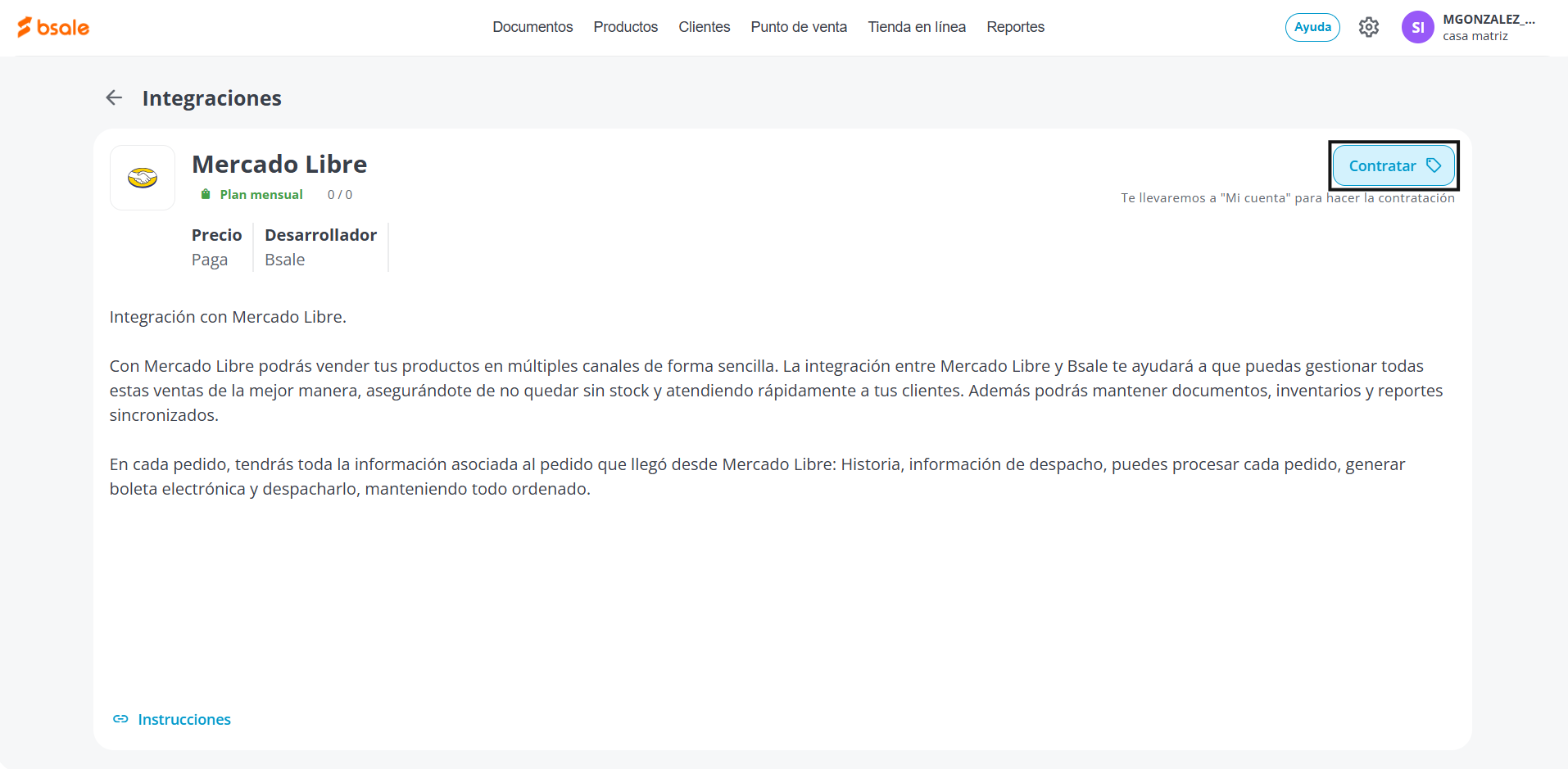
Task: Go back with the arrow icon
Action: (114, 97)
